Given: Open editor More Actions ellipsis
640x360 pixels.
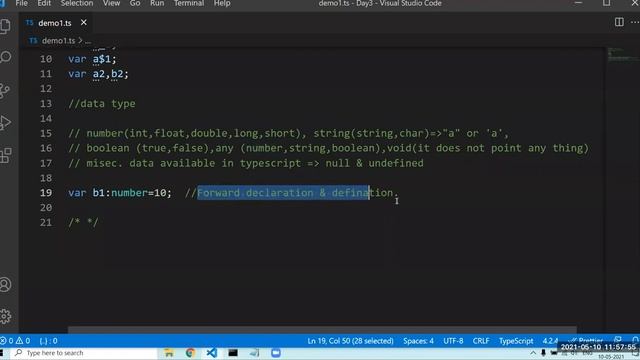Looking at the screenshot, I should [x=635, y=22].
